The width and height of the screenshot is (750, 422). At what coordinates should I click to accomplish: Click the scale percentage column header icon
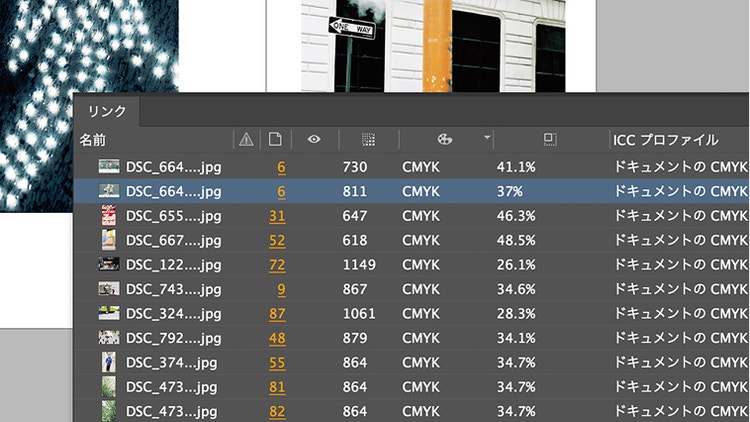coord(550,139)
